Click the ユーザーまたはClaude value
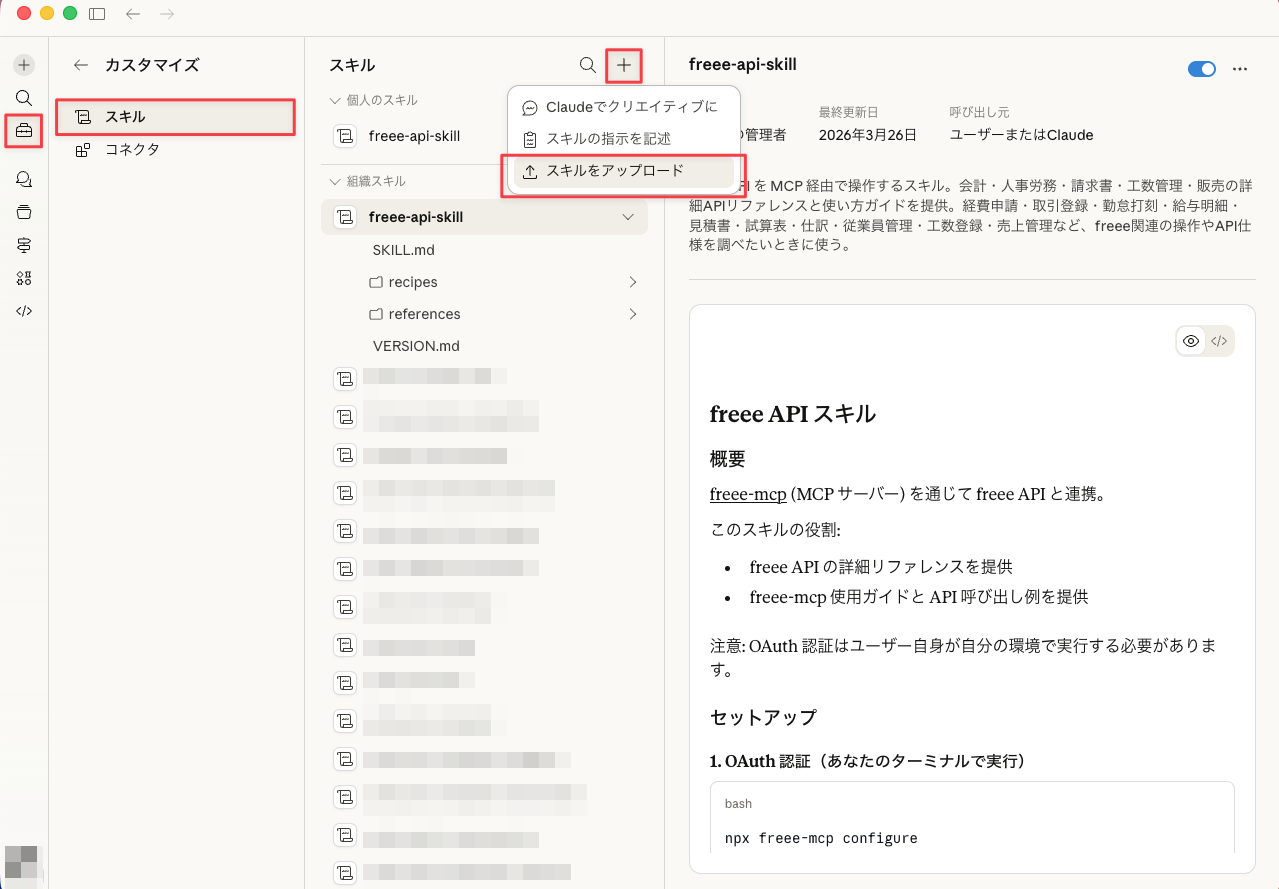The height and width of the screenshot is (889, 1279). 1021,135
